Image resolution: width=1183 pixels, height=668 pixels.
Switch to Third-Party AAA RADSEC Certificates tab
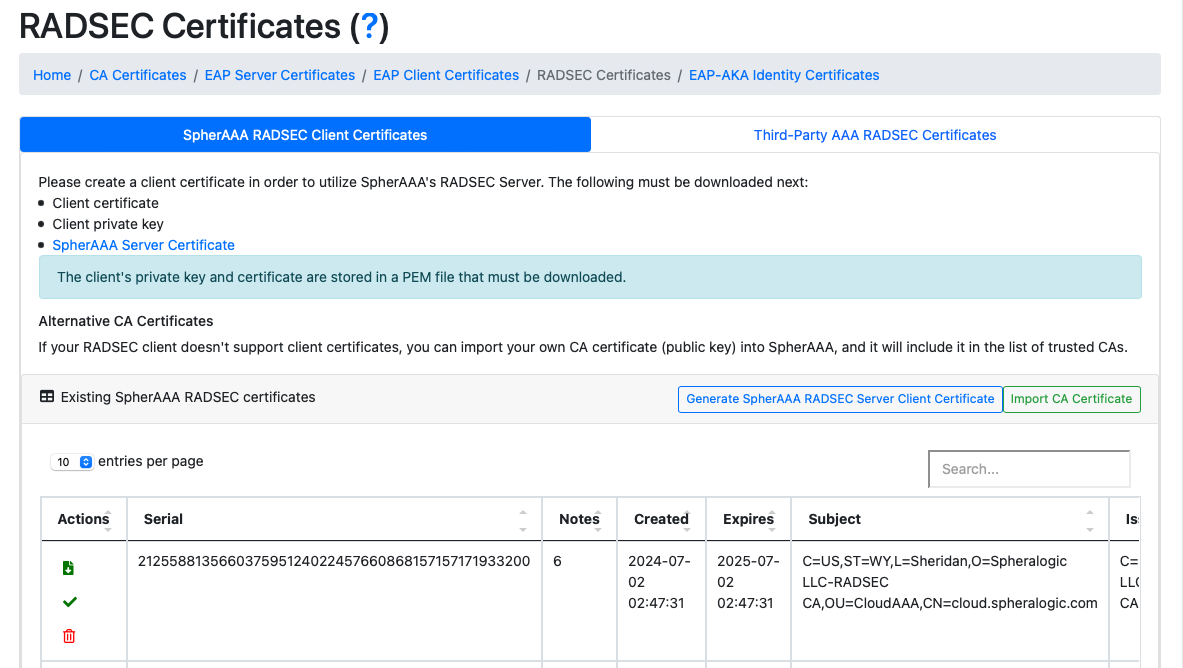click(875, 135)
